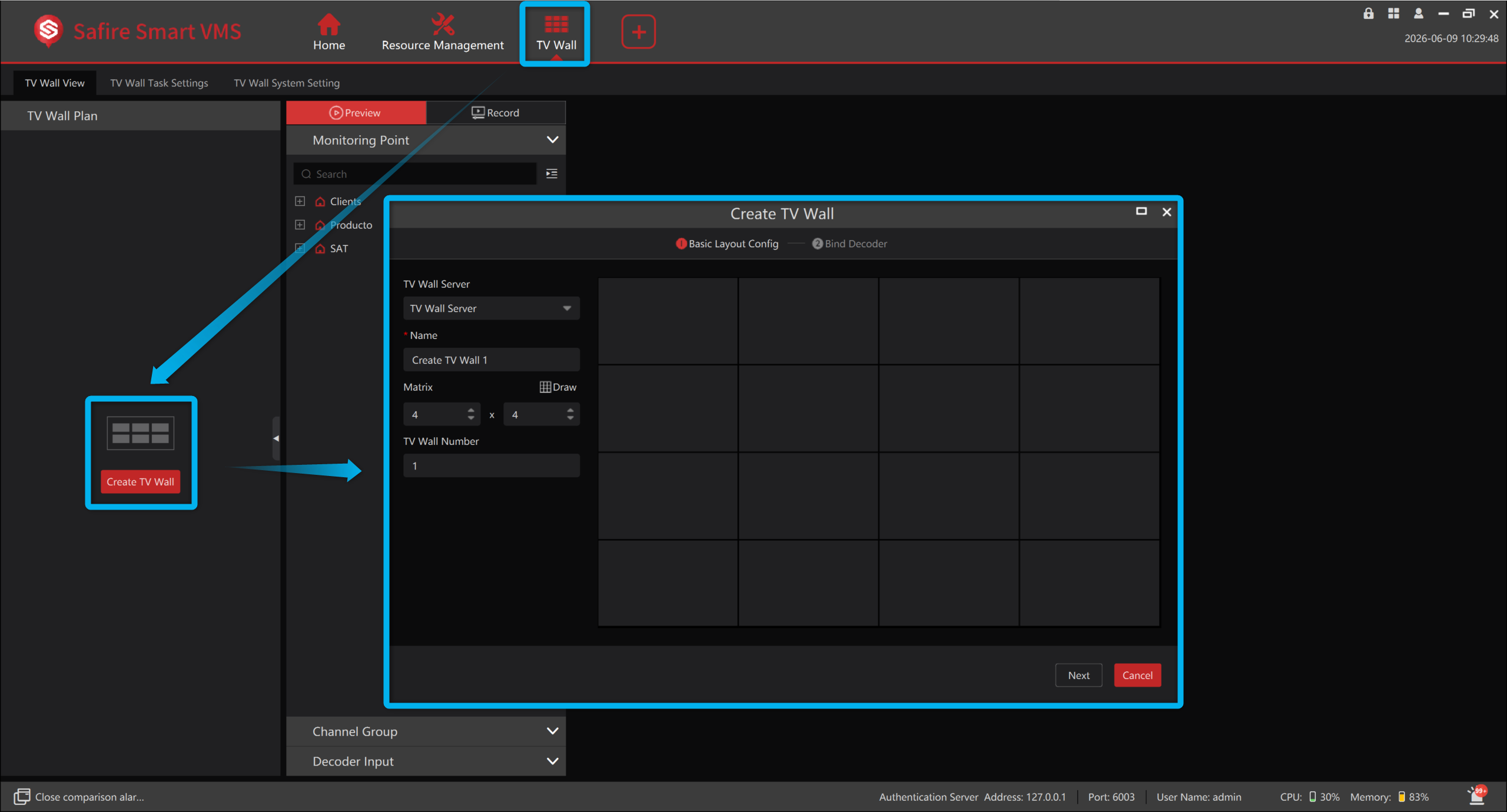Collapse the Monitoring Point section
This screenshot has height=812, width=1507.
(552, 139)
